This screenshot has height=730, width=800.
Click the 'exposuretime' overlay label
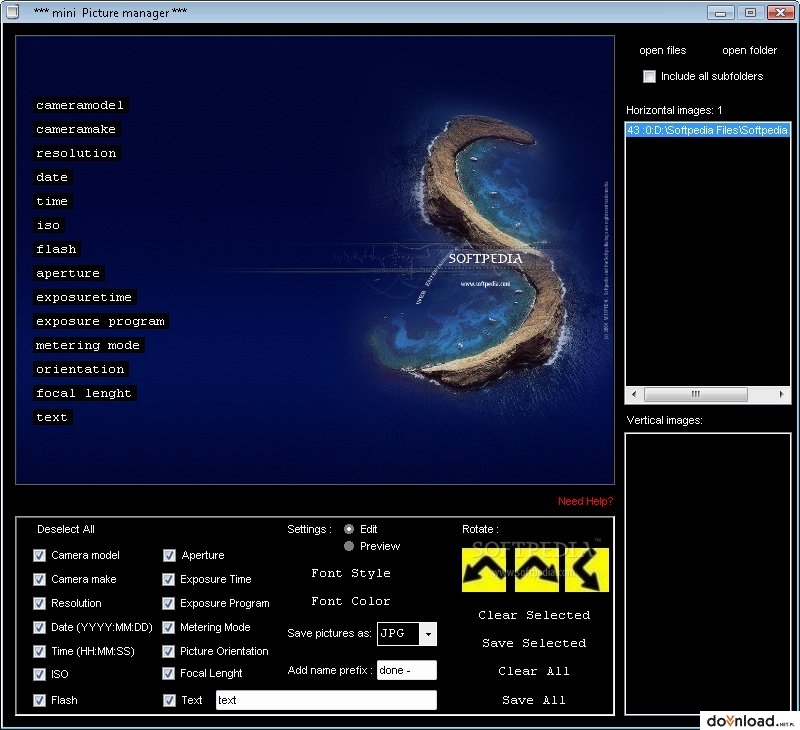84,297
